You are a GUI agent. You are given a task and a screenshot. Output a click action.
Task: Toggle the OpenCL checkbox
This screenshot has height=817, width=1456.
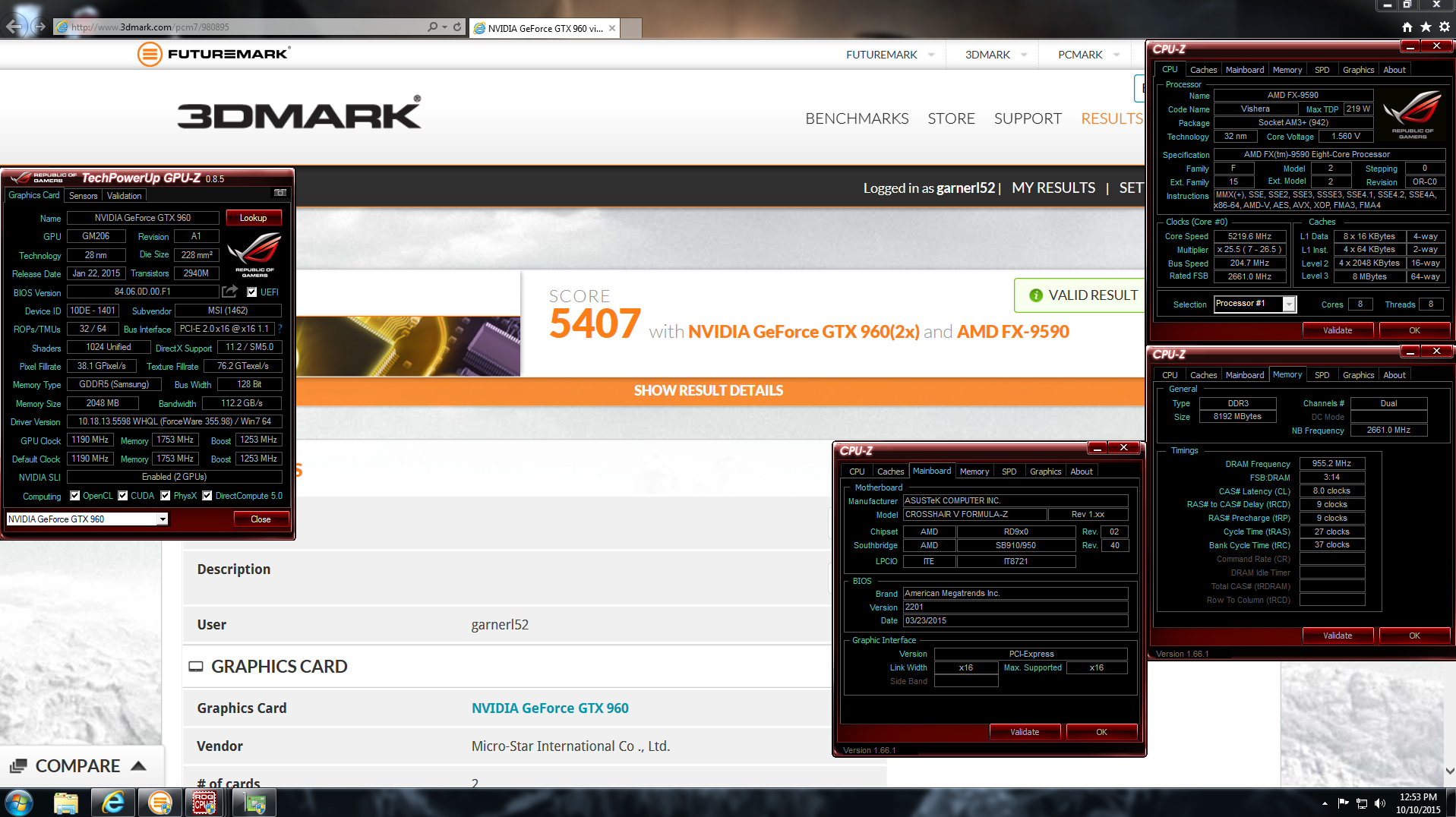point(75,496)
